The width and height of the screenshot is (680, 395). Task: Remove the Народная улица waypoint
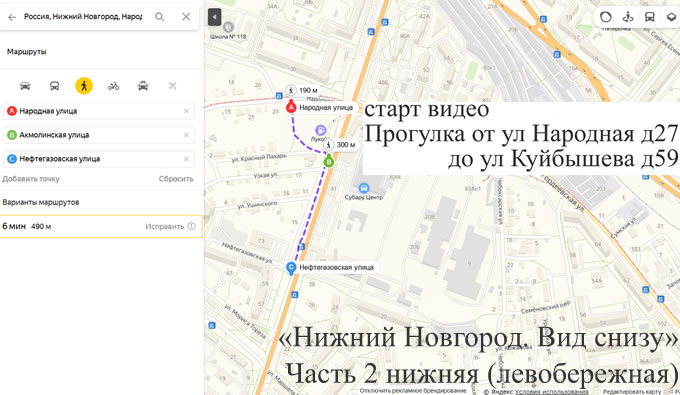pos(186,111)
